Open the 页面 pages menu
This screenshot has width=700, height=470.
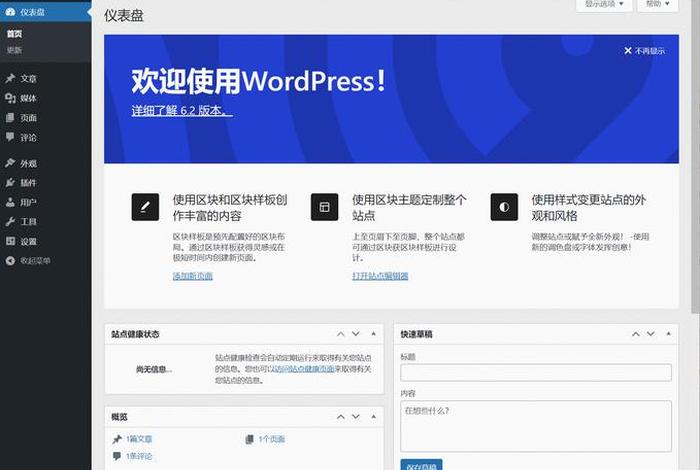tap(46, 118)
